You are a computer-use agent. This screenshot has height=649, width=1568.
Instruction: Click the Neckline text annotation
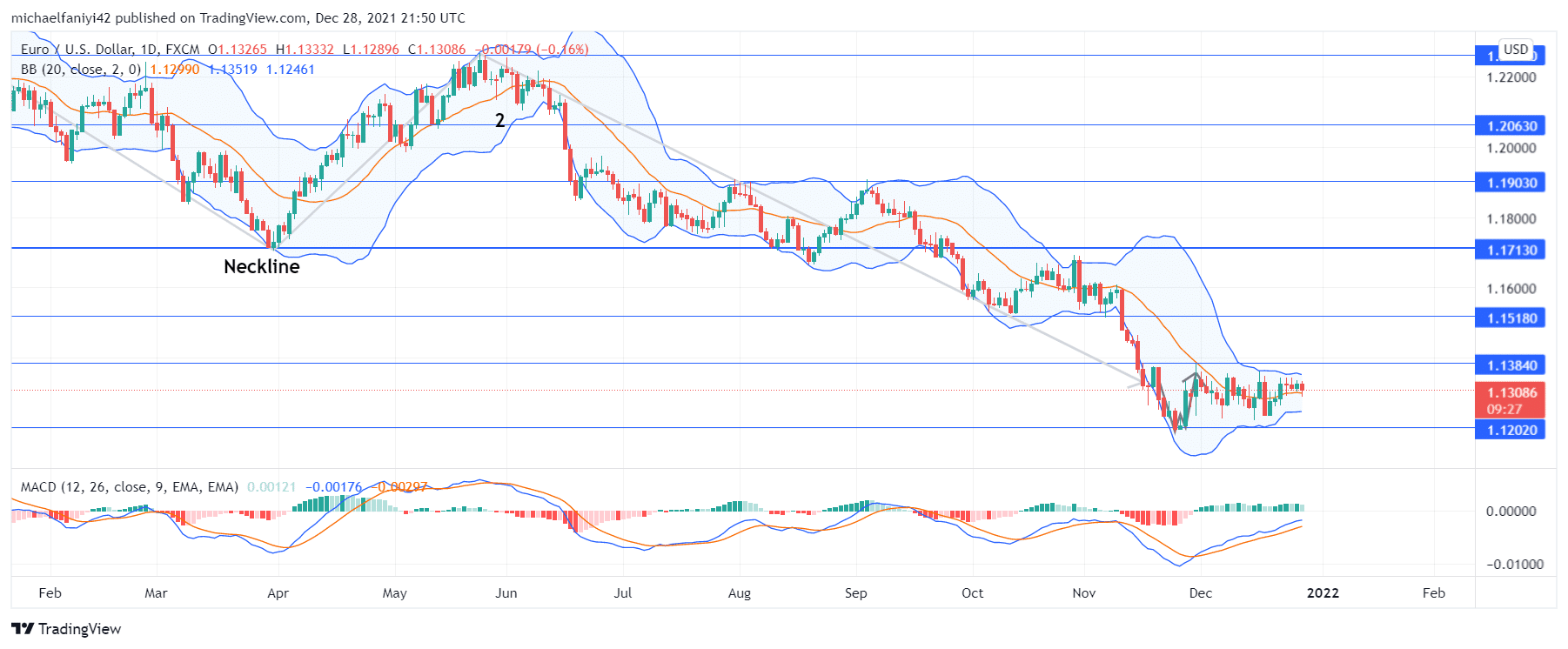[x=261, y=267]
